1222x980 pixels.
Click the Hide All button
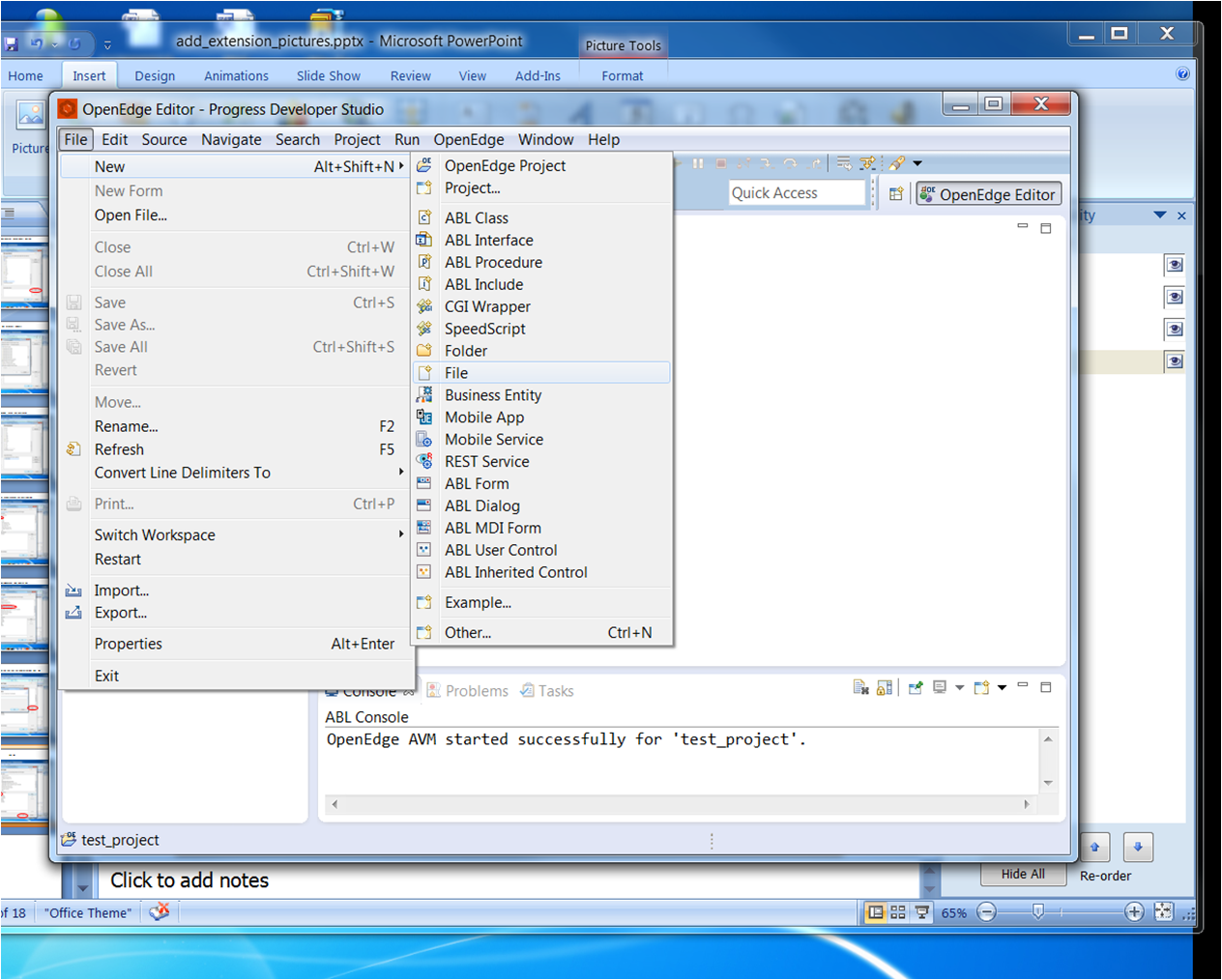point(1023,874)
